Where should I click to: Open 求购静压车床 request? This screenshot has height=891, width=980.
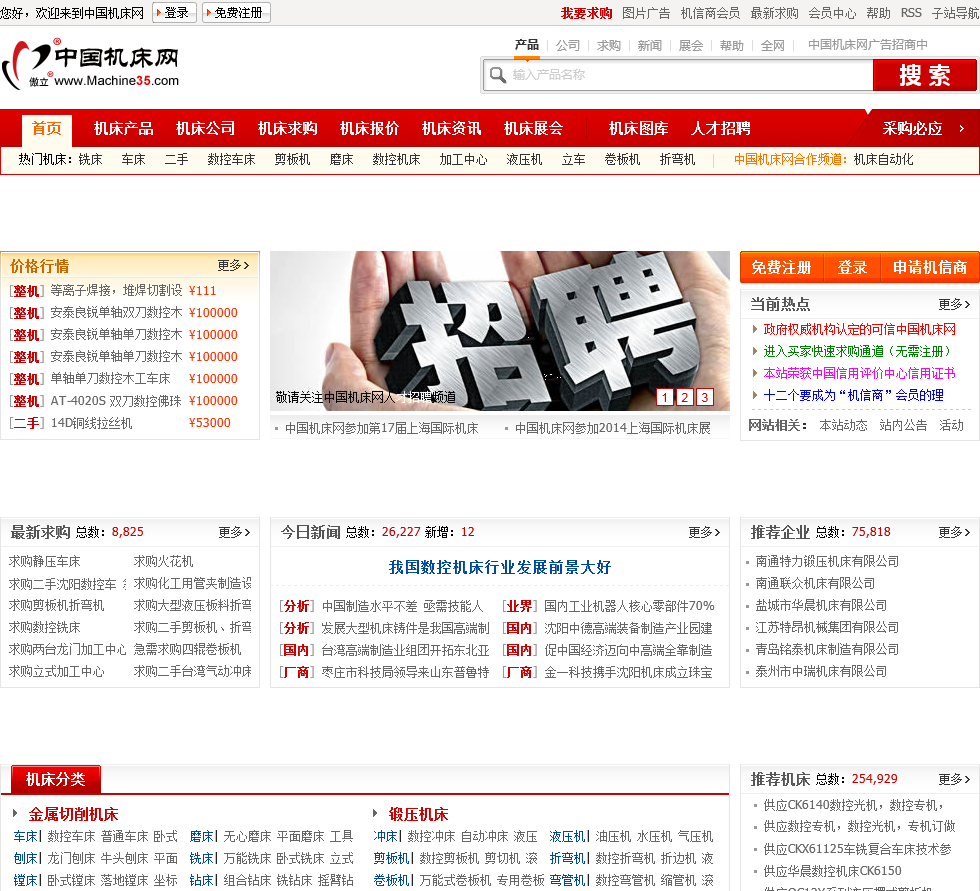tap(44, 561)
